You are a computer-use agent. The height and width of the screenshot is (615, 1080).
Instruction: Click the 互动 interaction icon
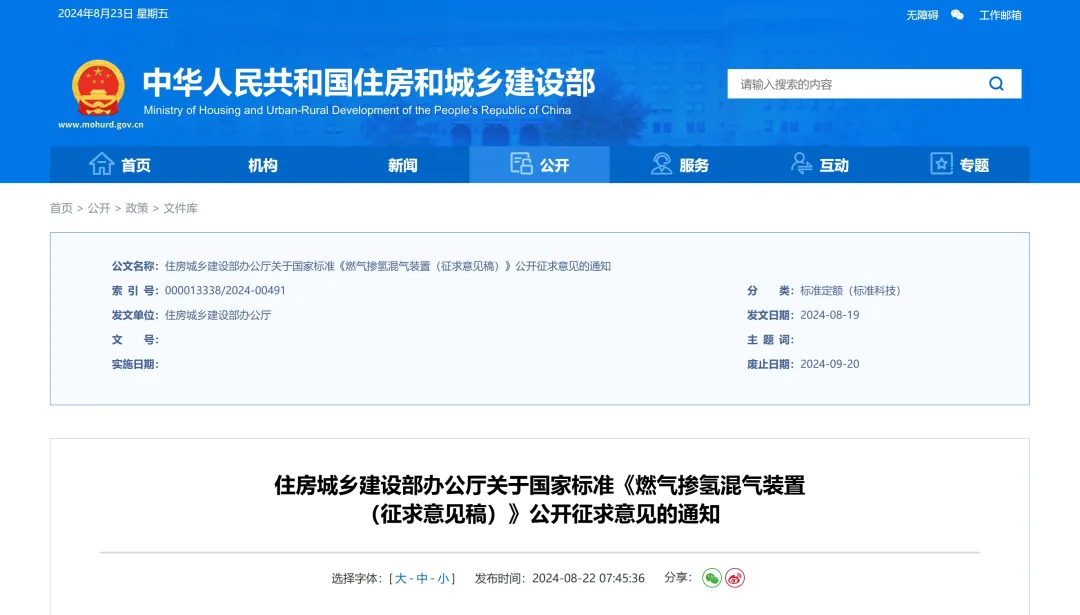click(801, 164)
